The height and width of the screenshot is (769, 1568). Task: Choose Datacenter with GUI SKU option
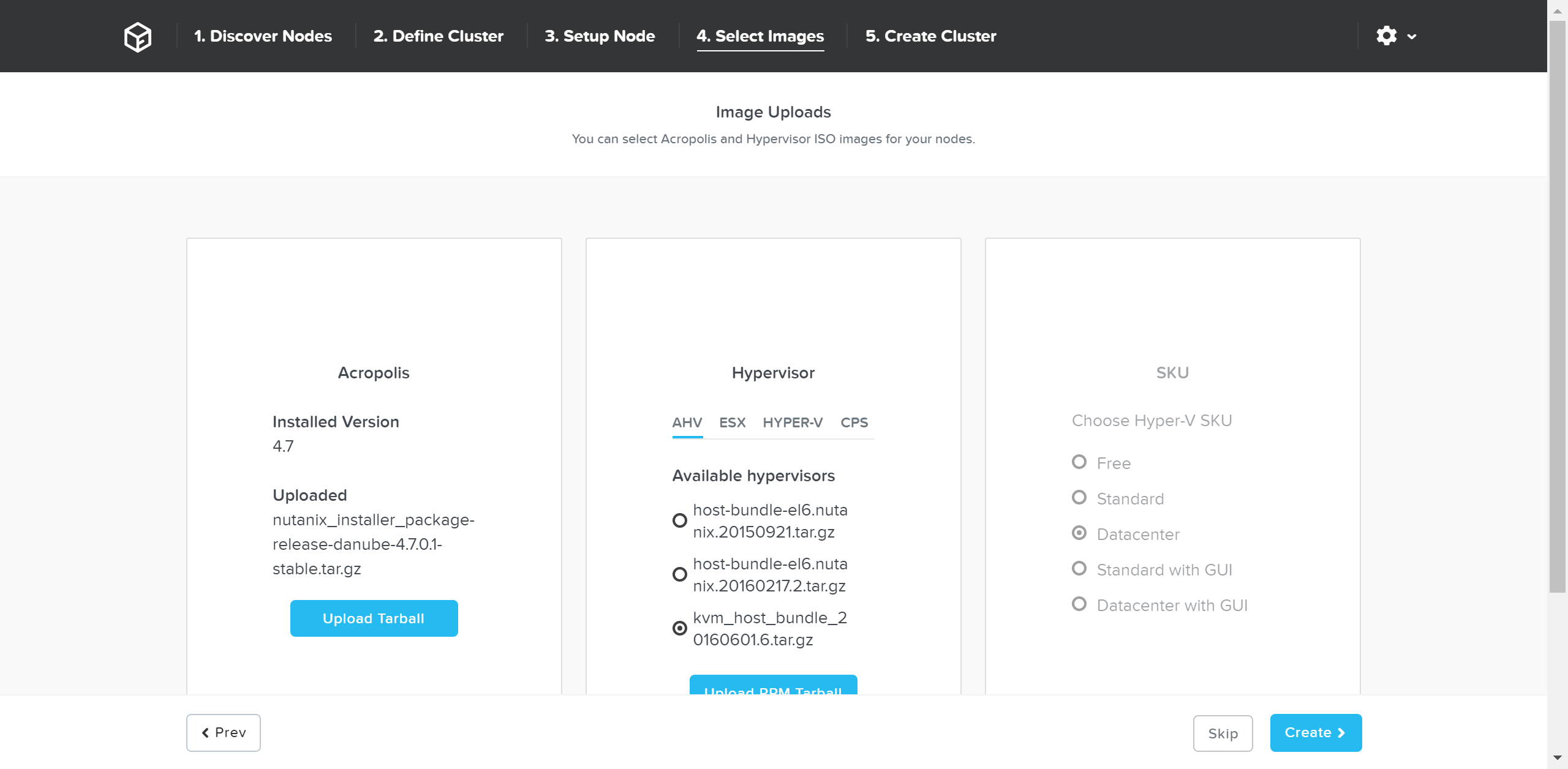click(1079, 604)
